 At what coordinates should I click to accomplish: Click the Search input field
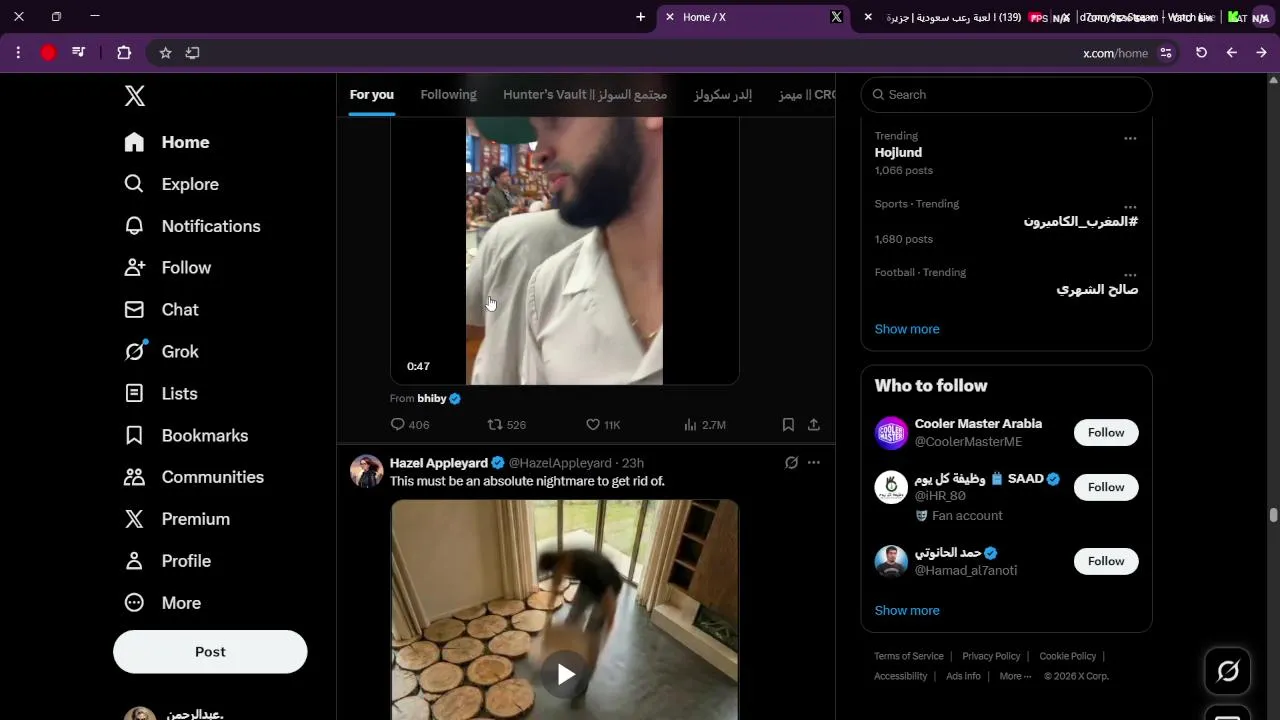click(x=1007, y=95)
